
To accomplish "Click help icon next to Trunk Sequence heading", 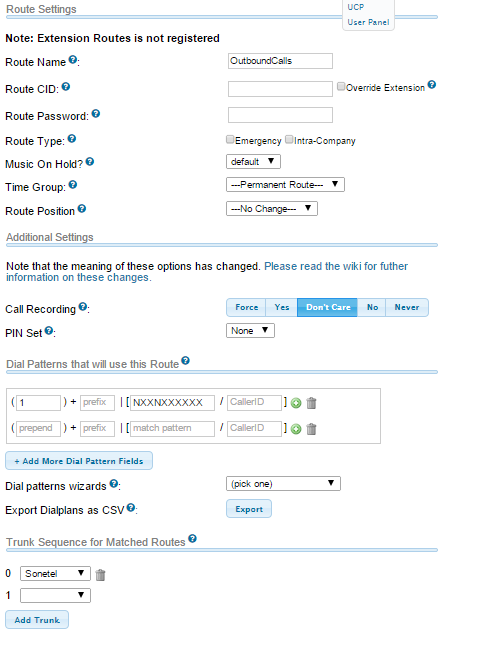I will point(192,538).
